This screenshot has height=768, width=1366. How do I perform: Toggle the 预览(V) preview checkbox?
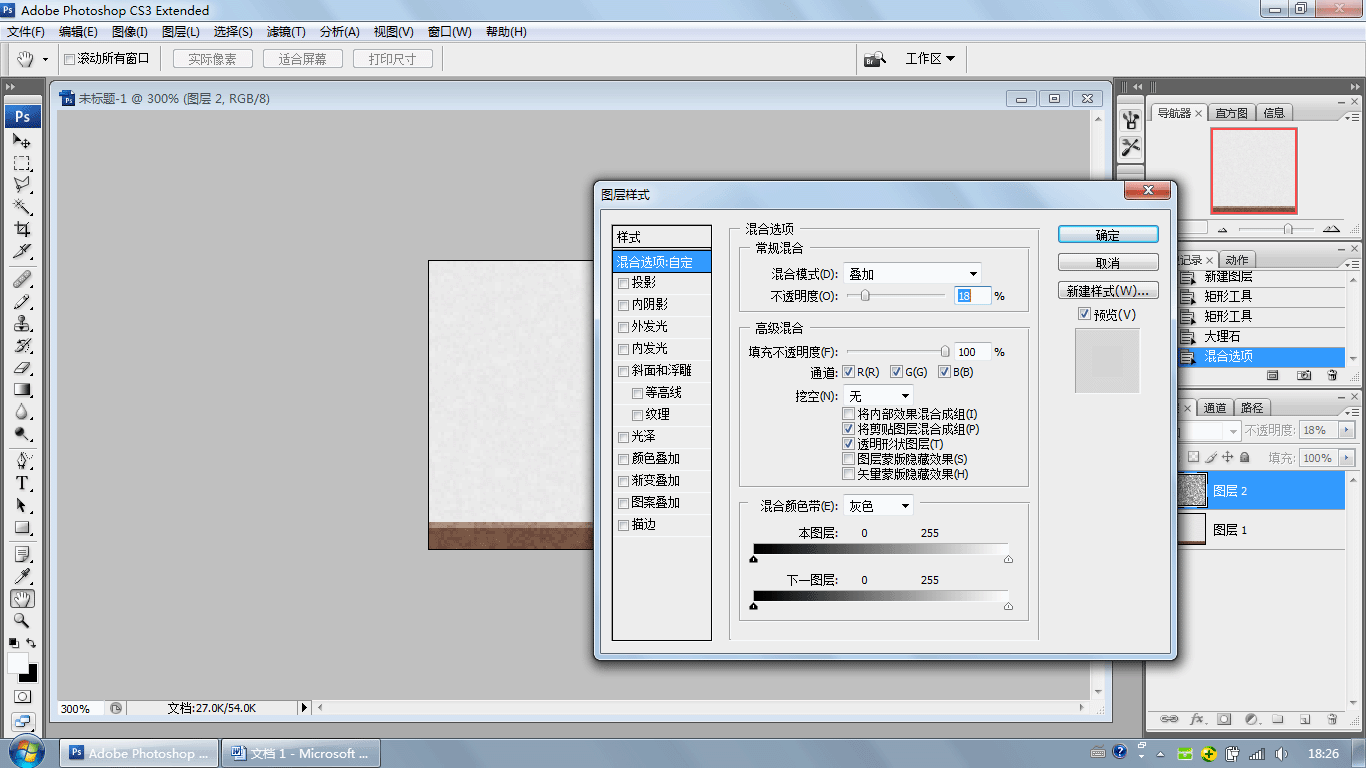pyautogui.click(x=1085, y=314)
